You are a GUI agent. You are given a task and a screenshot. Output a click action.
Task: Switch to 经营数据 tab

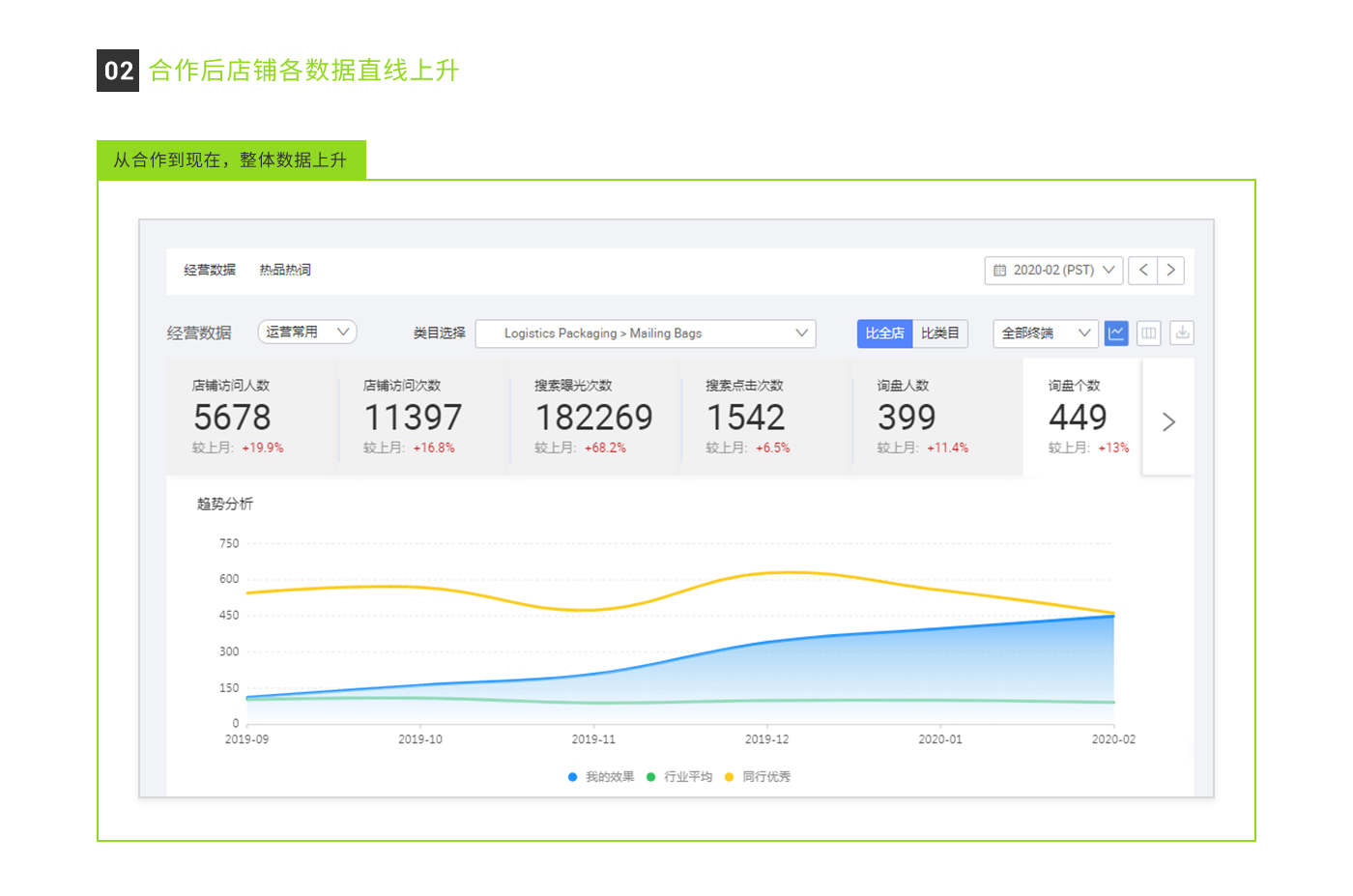[x=210, y=270]
